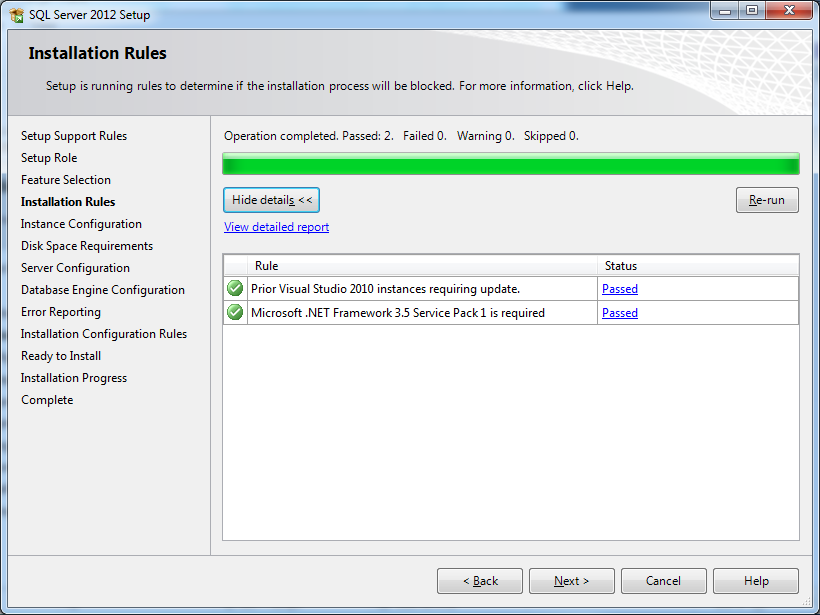820x615 pixels.
Task: Open the View detailed report link
Action: (x=277, y=227)
